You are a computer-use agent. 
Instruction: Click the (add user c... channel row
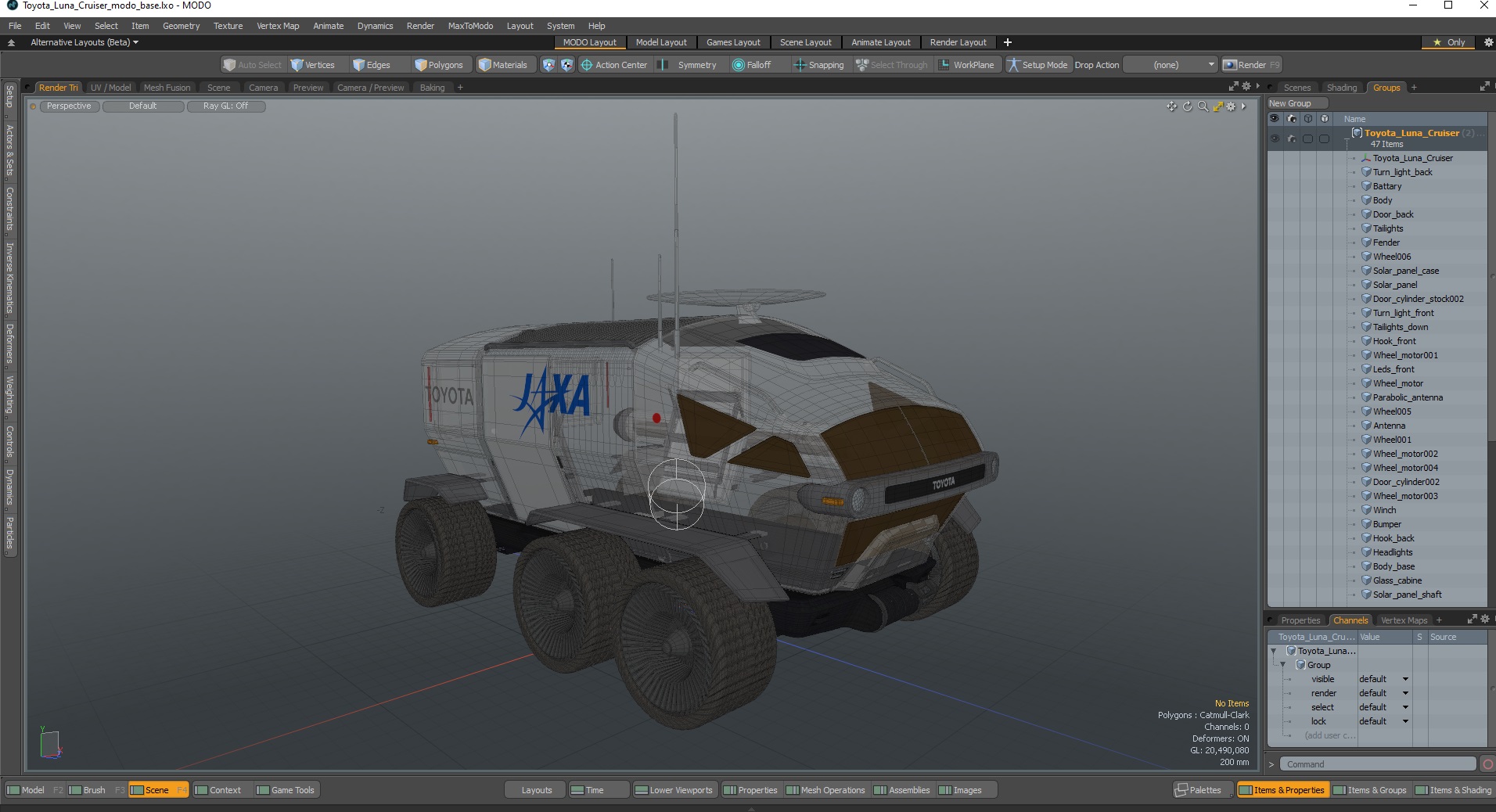click(x=1329, y=735)
